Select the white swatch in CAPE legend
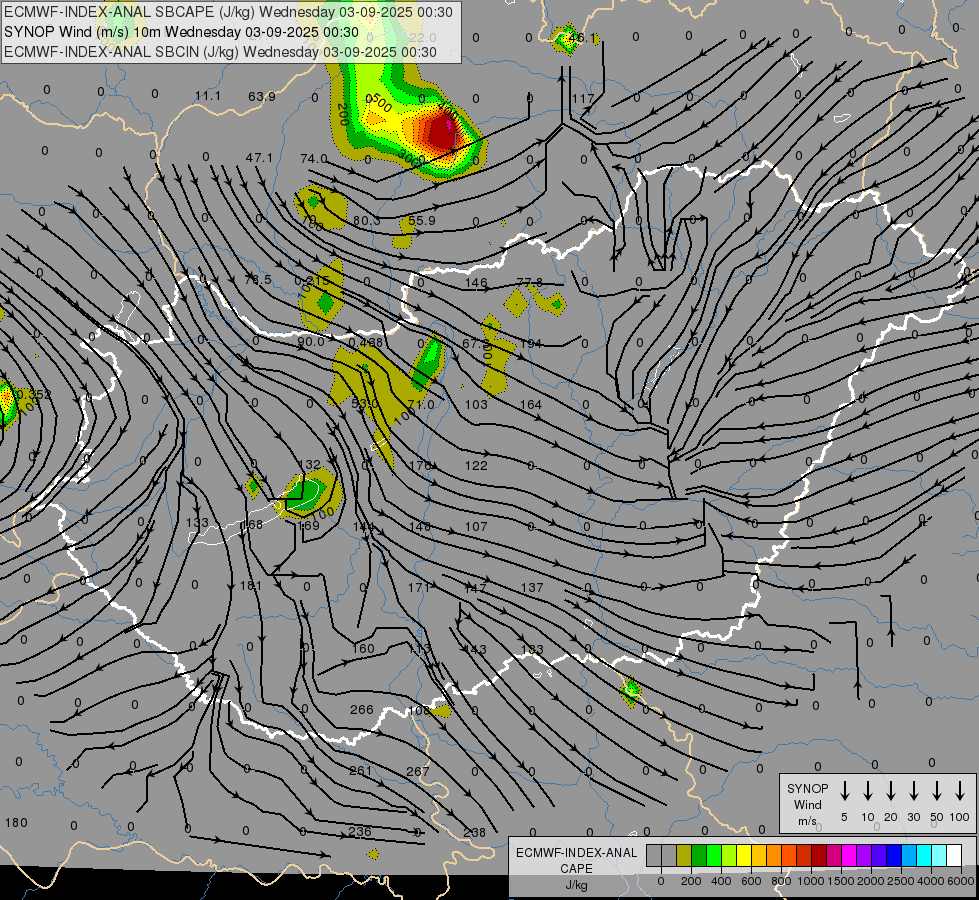 pos(953,855)
